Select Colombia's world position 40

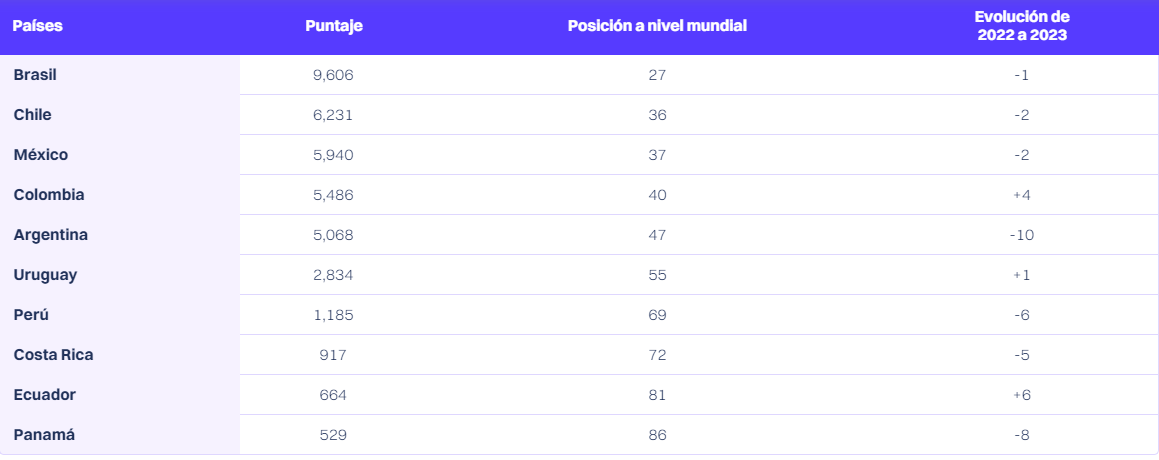point(657,195)
